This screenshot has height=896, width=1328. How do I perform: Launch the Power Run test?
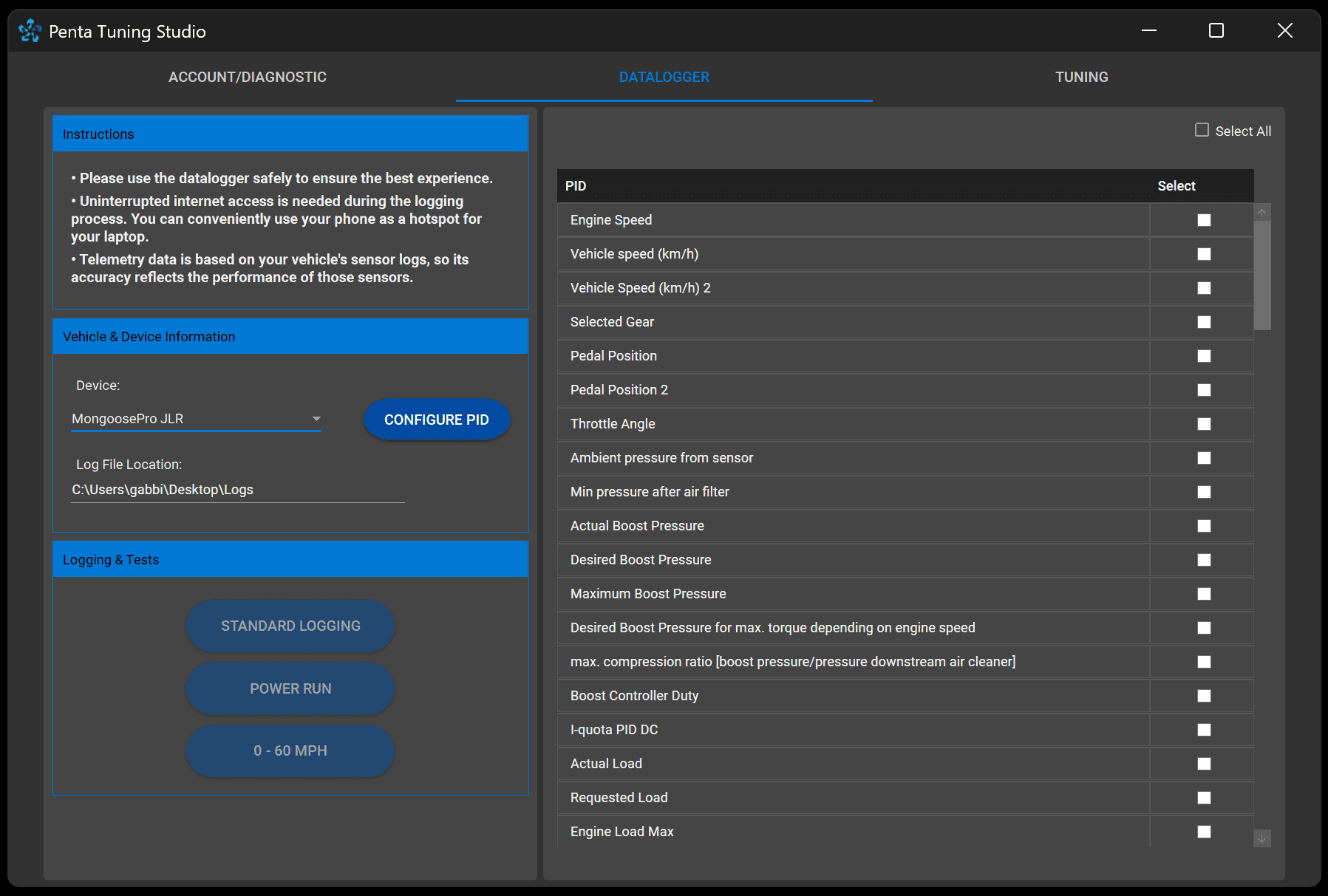290,688
